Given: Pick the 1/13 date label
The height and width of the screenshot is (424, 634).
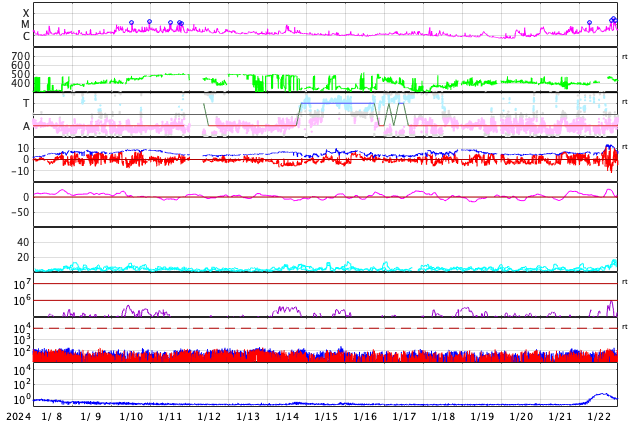Looking at the screenshot, I should point(248,417).
